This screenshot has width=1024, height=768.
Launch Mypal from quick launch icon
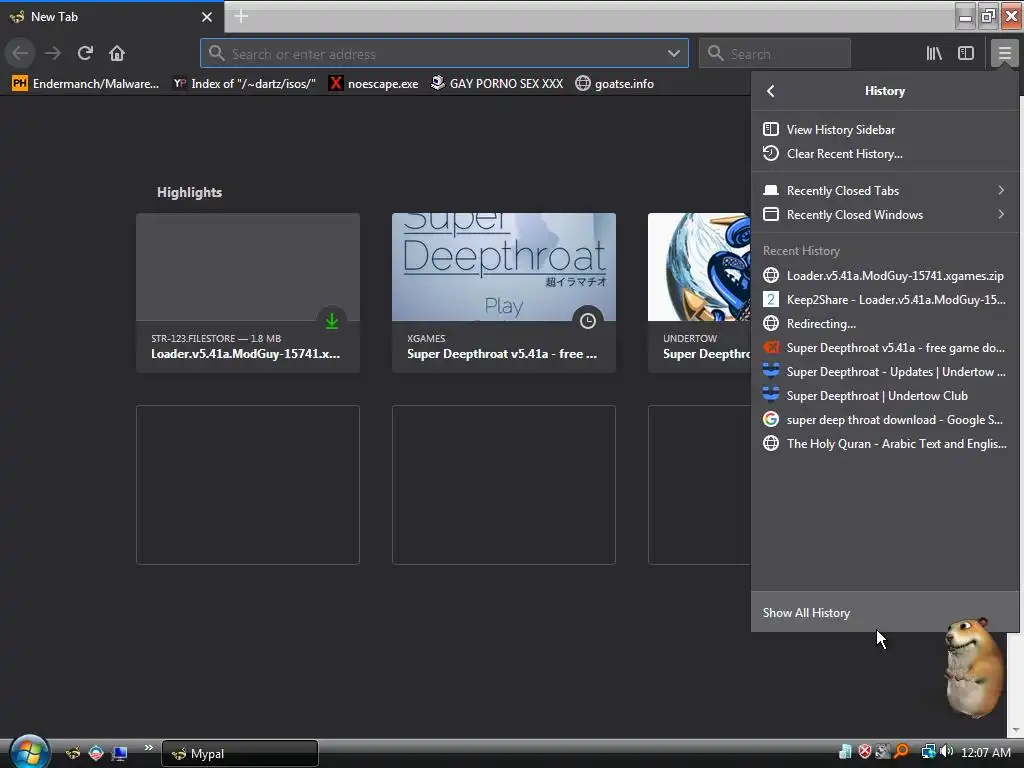[72, 754]
